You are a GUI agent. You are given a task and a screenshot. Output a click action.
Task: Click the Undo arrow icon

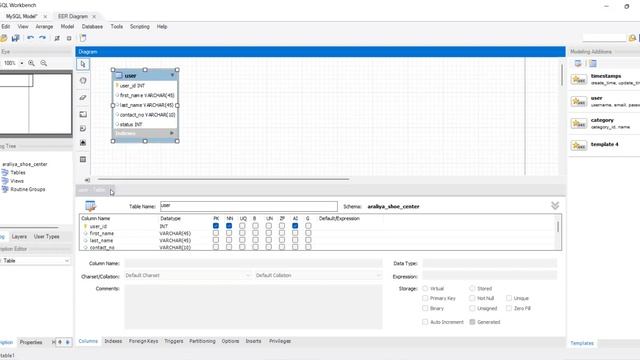[30, 38]
